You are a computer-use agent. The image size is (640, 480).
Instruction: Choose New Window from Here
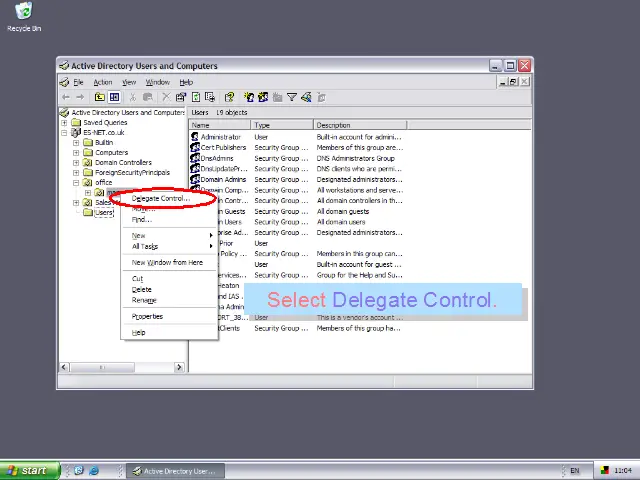point(169,262)
